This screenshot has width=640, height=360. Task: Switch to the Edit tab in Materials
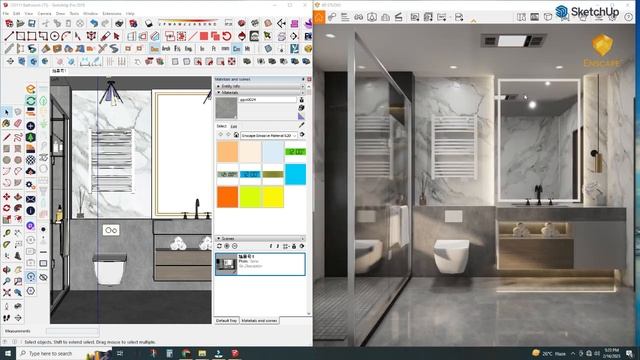coord(233,127)
